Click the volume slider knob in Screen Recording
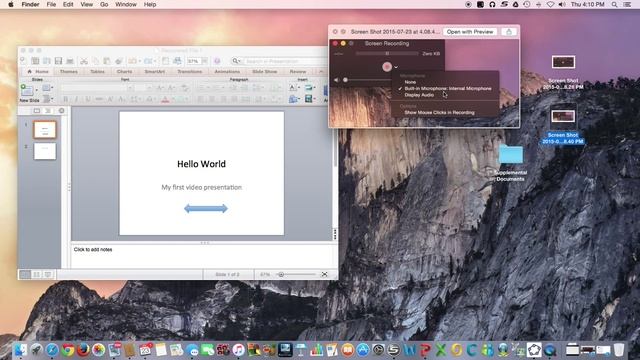Viewport: 640px width, 360px height. 345,80
